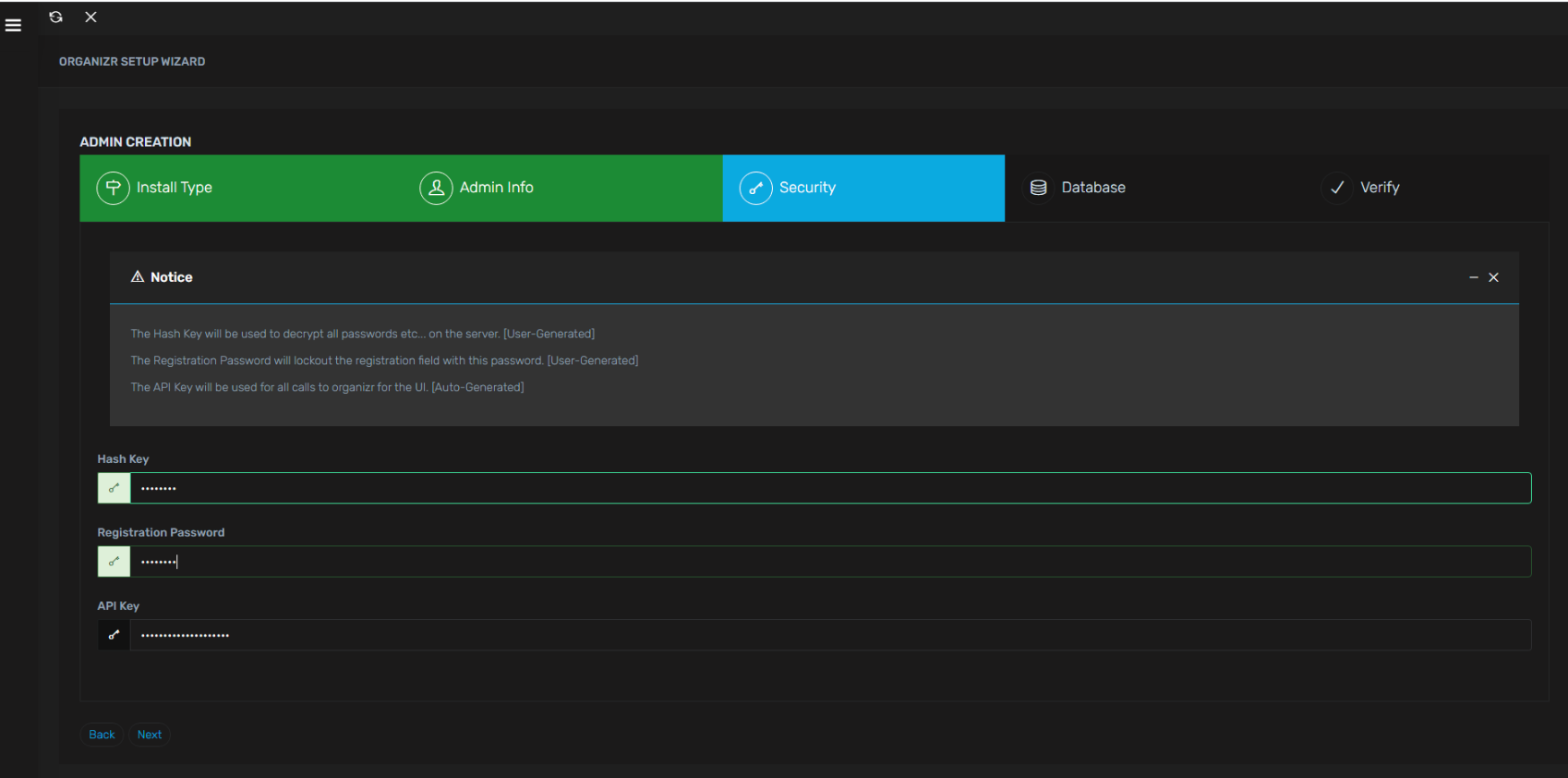The height and width of the screenshot is (778, 1568).
Task: Click the Database stack icon
Action: click(1038, 188)
